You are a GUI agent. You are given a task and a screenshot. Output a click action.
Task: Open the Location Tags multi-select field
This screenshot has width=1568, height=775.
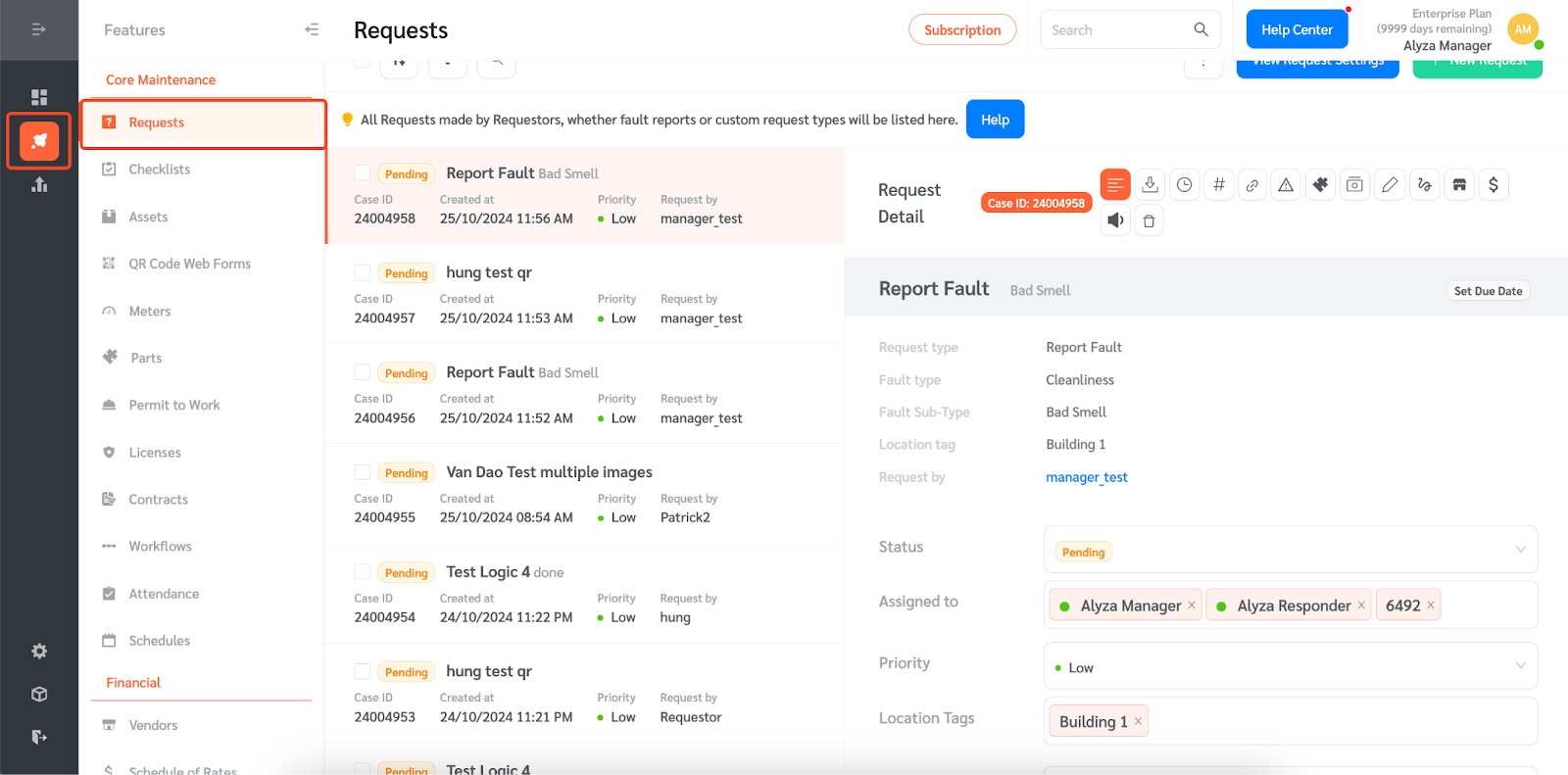(1291, 721)
